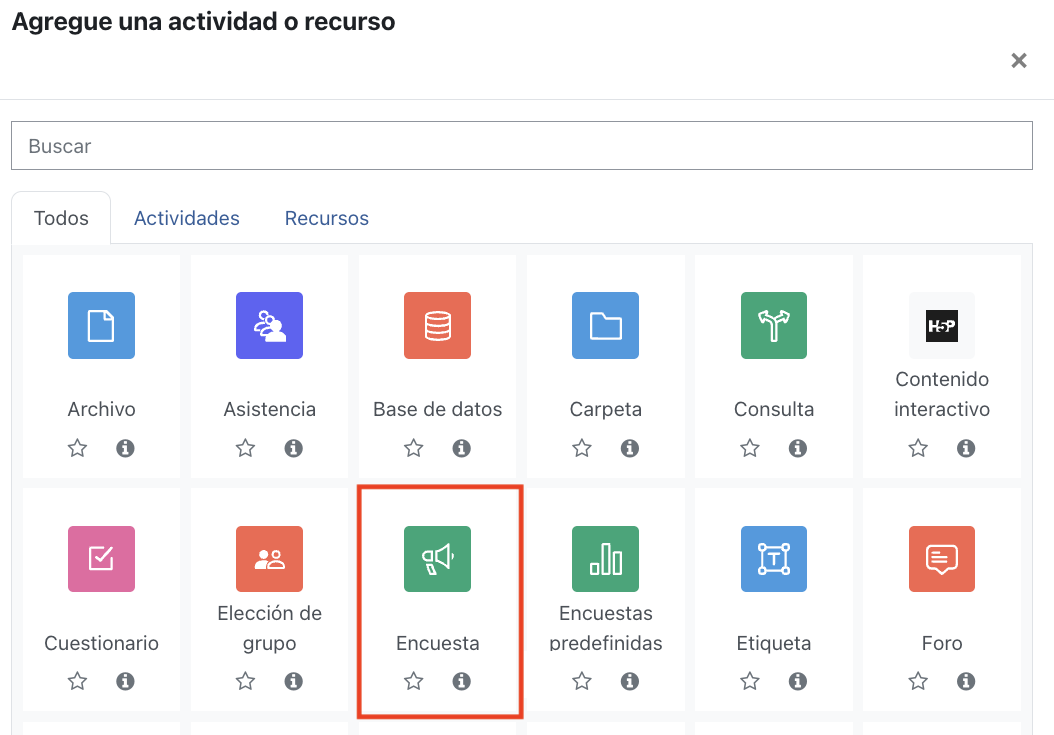
Task: Mark Cuestionario as favorite
Action: click(77, 681)
